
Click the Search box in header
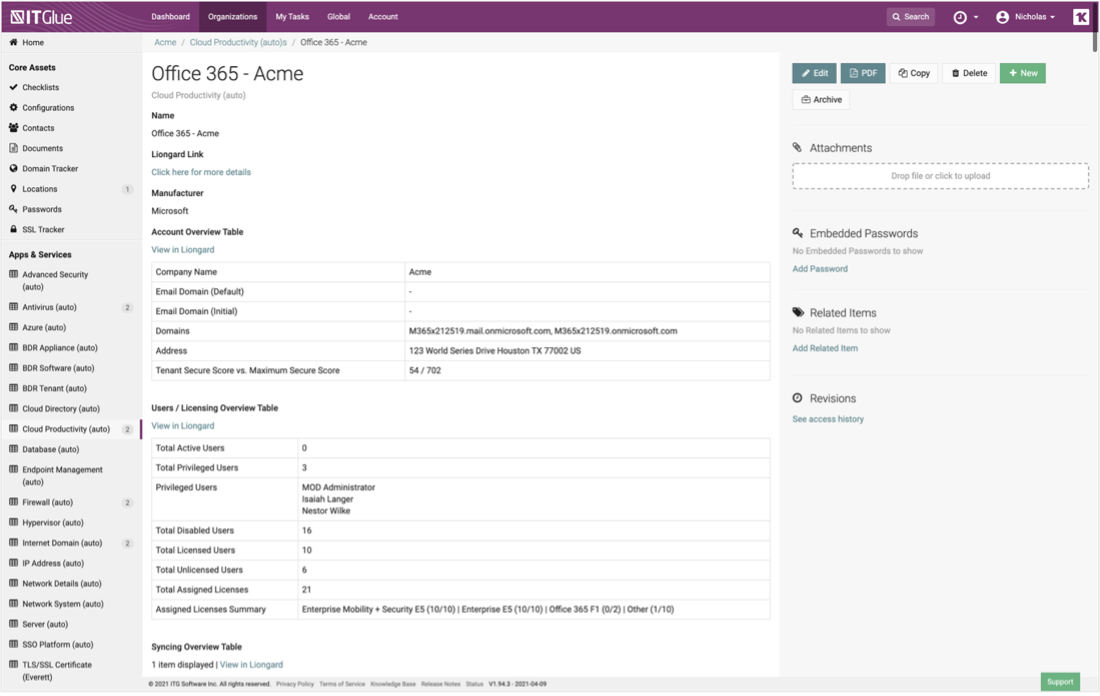(911, 17)
